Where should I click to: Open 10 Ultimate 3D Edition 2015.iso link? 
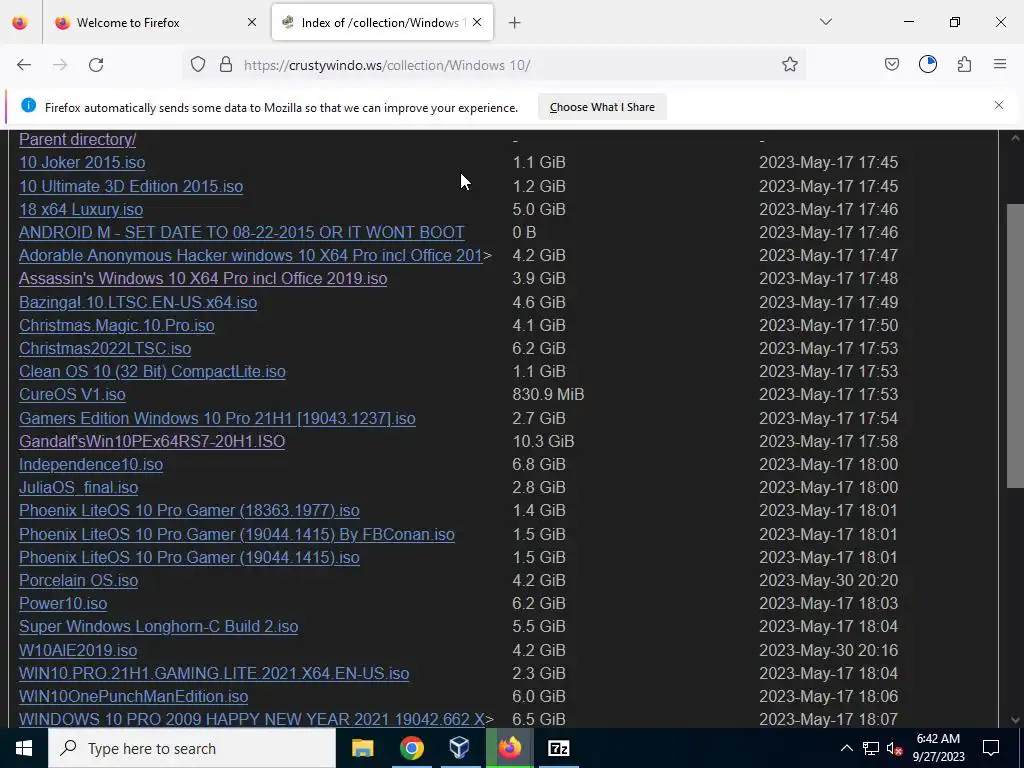point(131,186)
